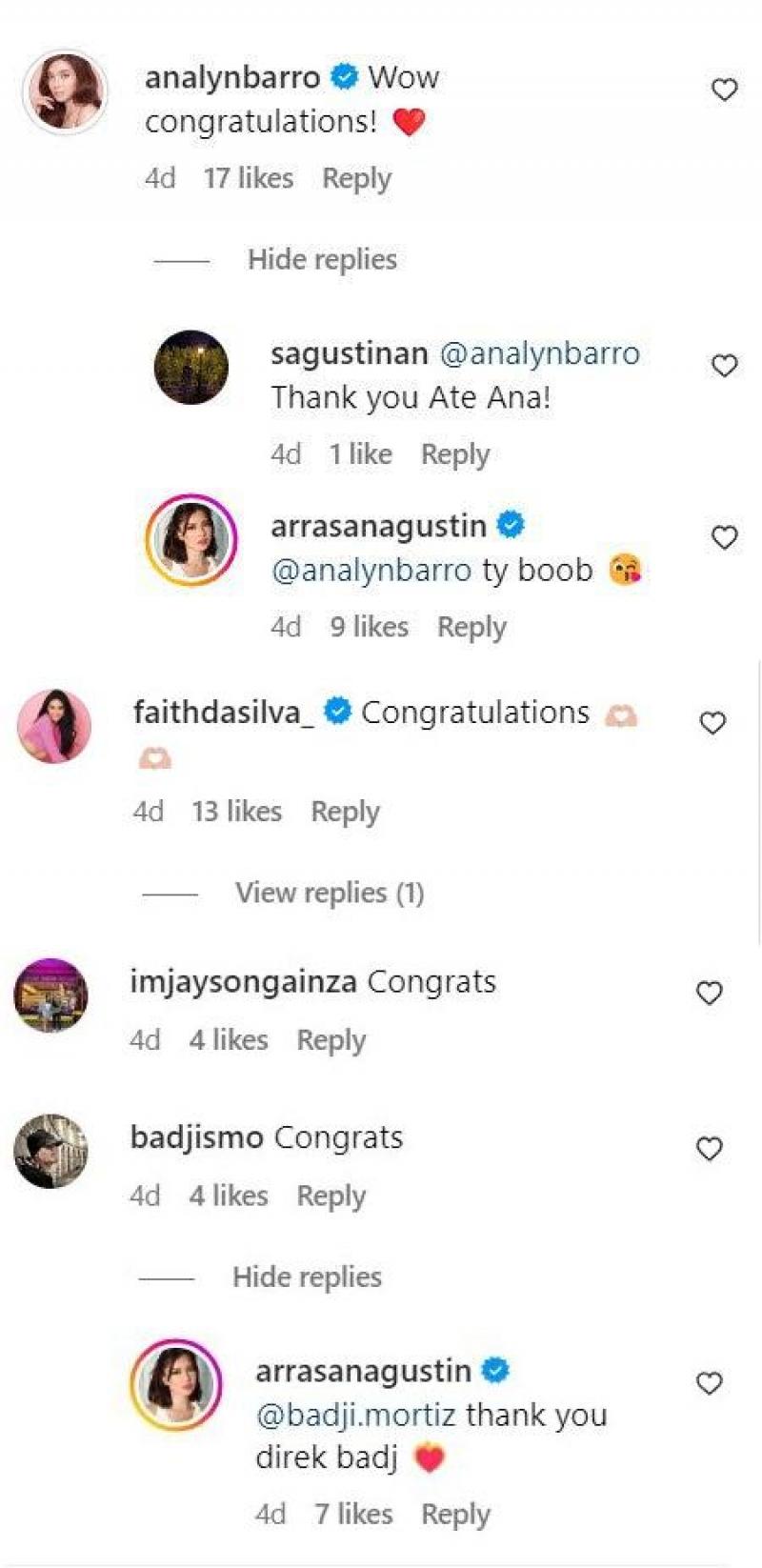
Task: Reply to imjaysongainza's Congrats comment
Action: (331, 1041)
